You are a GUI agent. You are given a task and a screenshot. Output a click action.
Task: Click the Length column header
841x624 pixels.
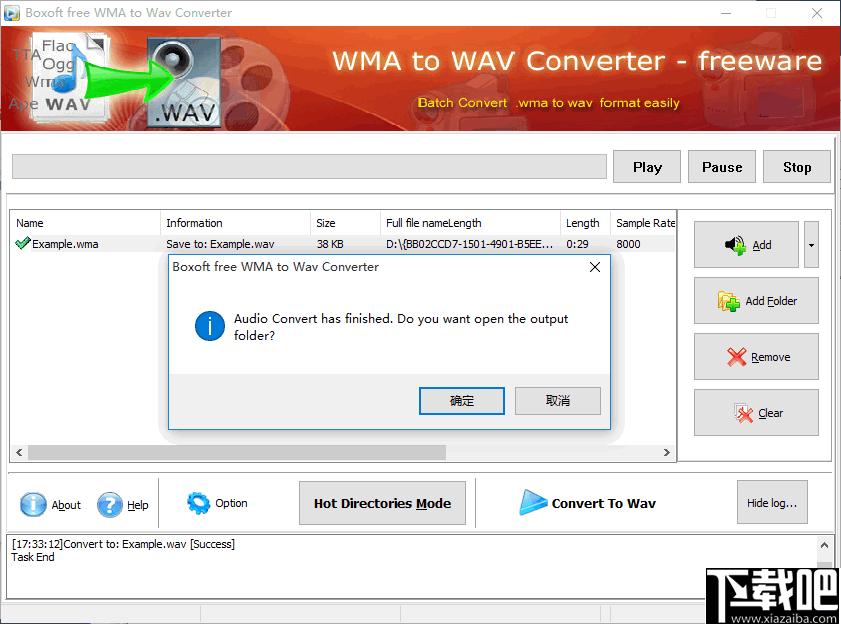click(585, 223)
